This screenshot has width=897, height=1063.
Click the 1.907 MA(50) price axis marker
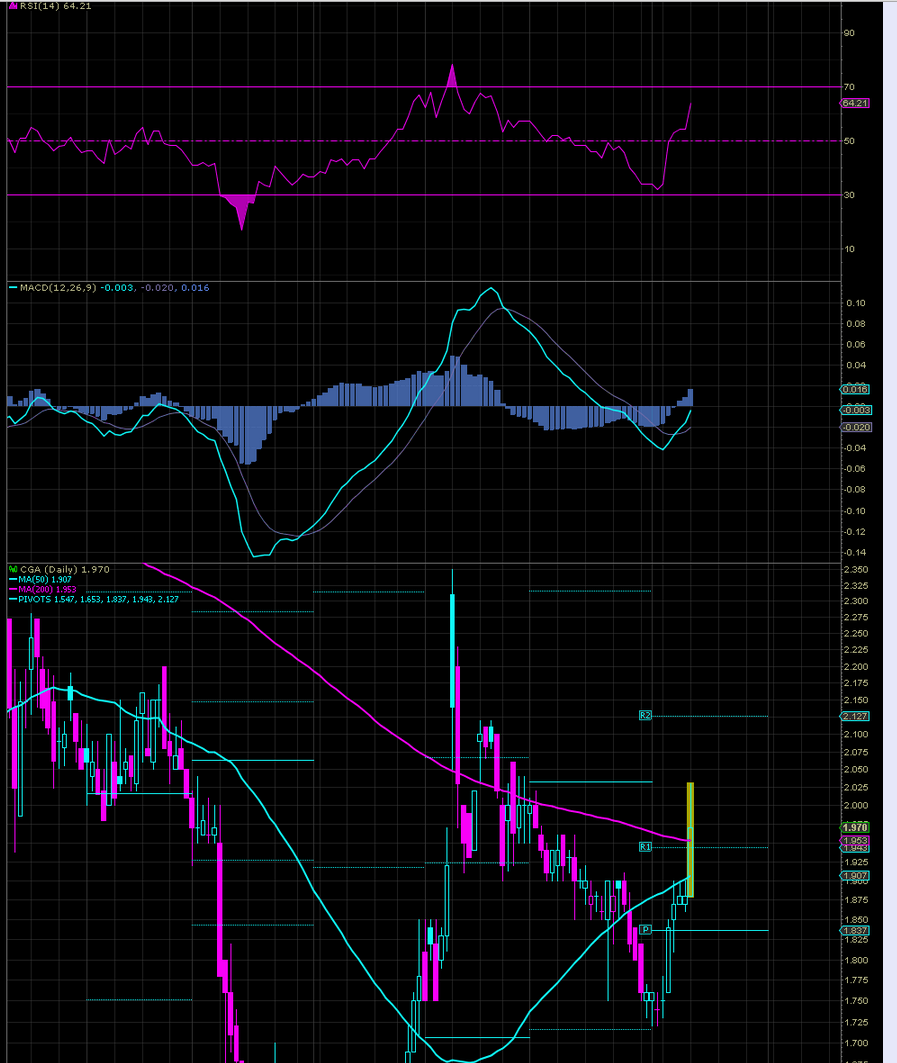point(855,875)
